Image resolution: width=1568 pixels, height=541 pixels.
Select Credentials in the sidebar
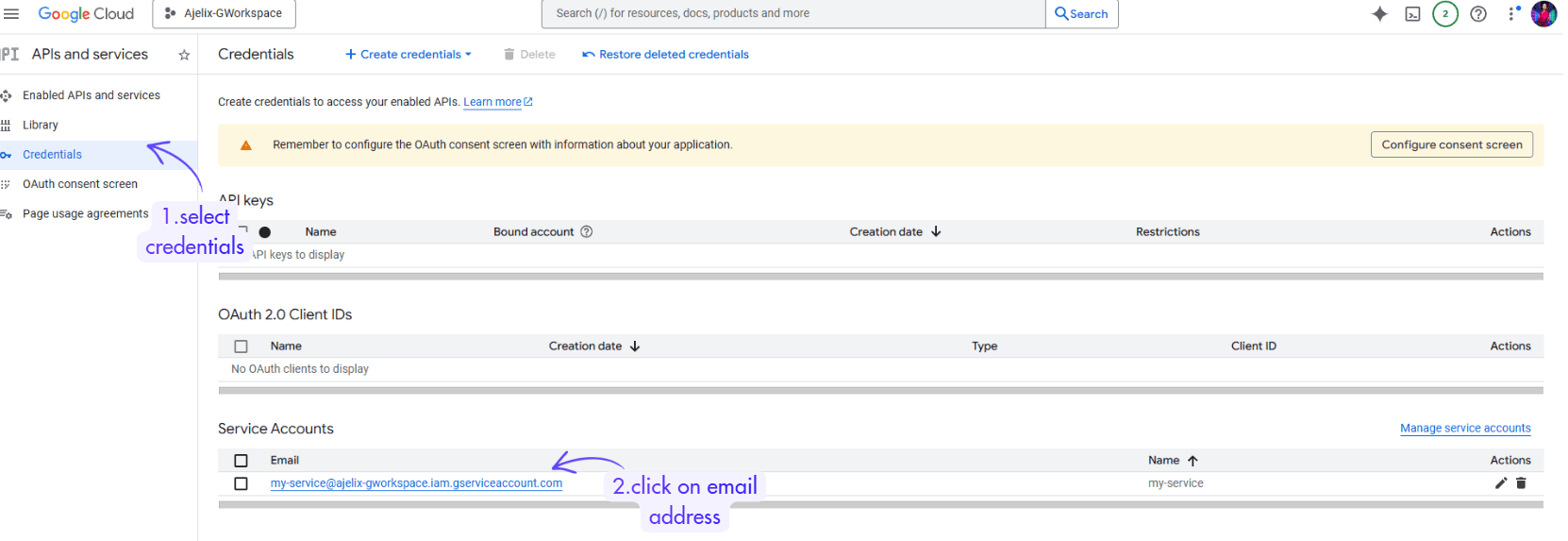pos(52,155)
